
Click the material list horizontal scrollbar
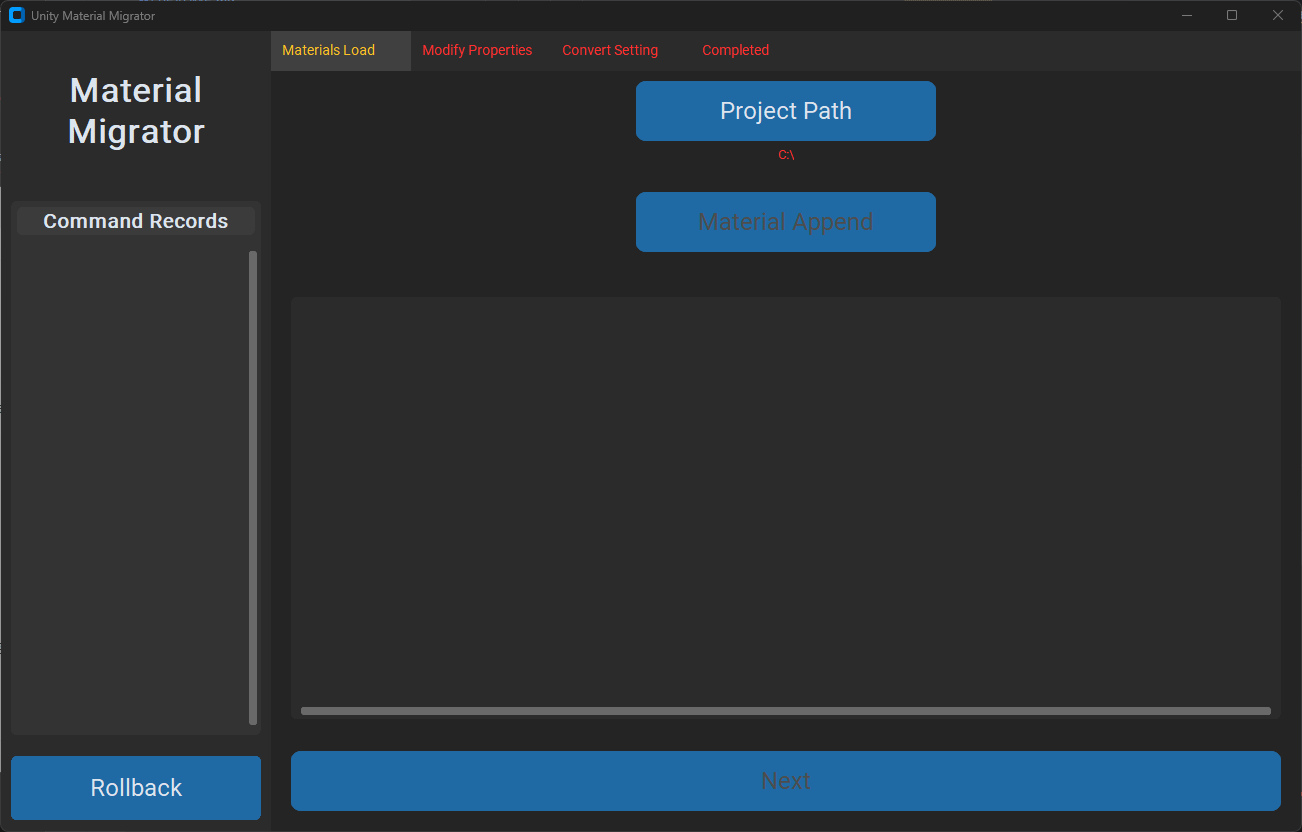pyautogui.click(x=786, y=711)
